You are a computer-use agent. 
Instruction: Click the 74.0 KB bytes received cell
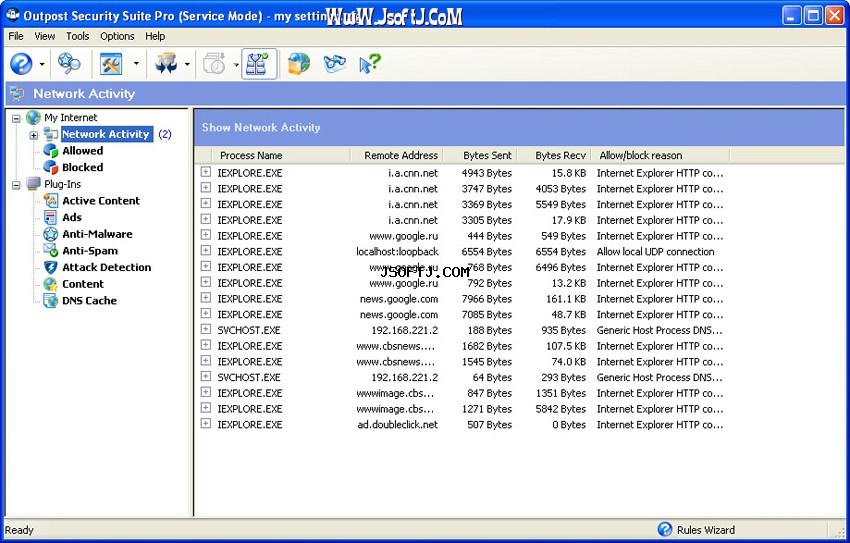pyautogui.click(x=569, y=361)
